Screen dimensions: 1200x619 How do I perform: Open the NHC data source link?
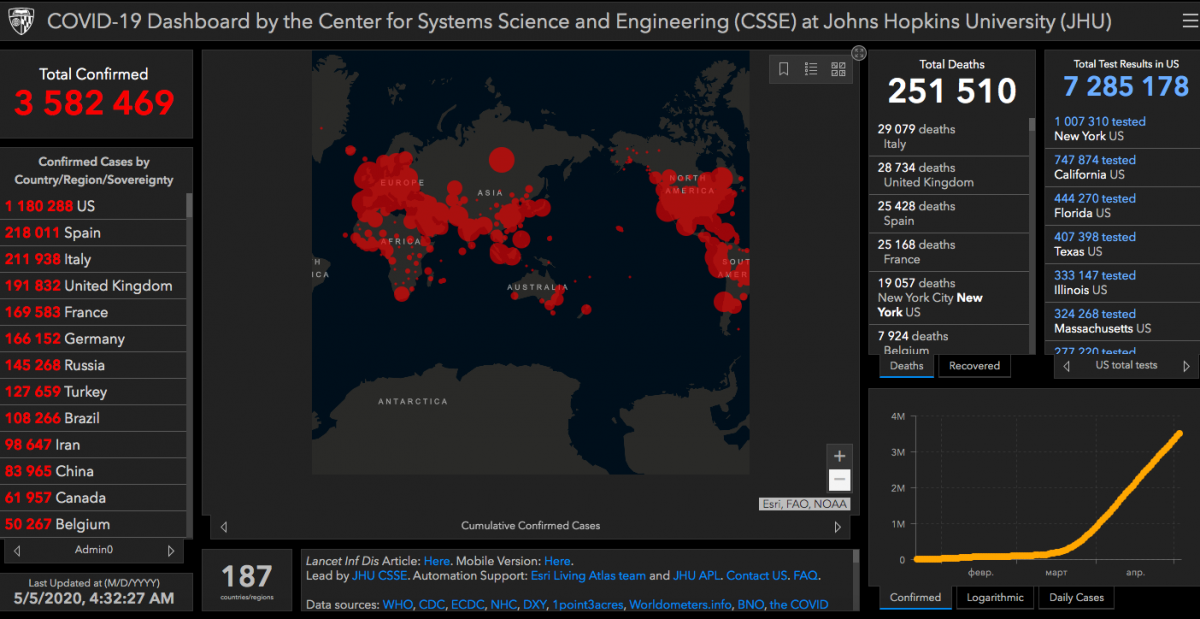point(504,605)
